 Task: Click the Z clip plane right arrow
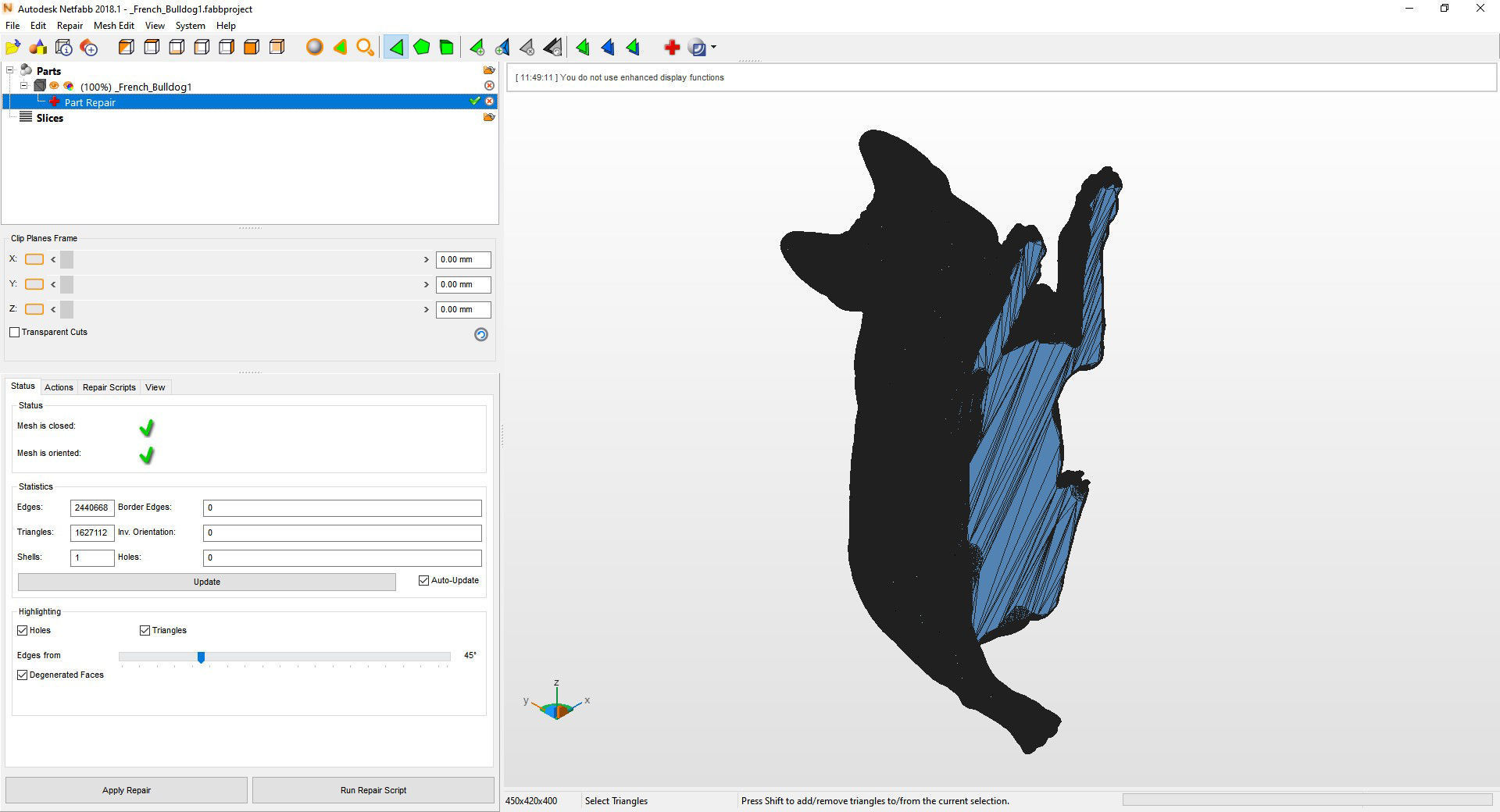pos(426,309)
